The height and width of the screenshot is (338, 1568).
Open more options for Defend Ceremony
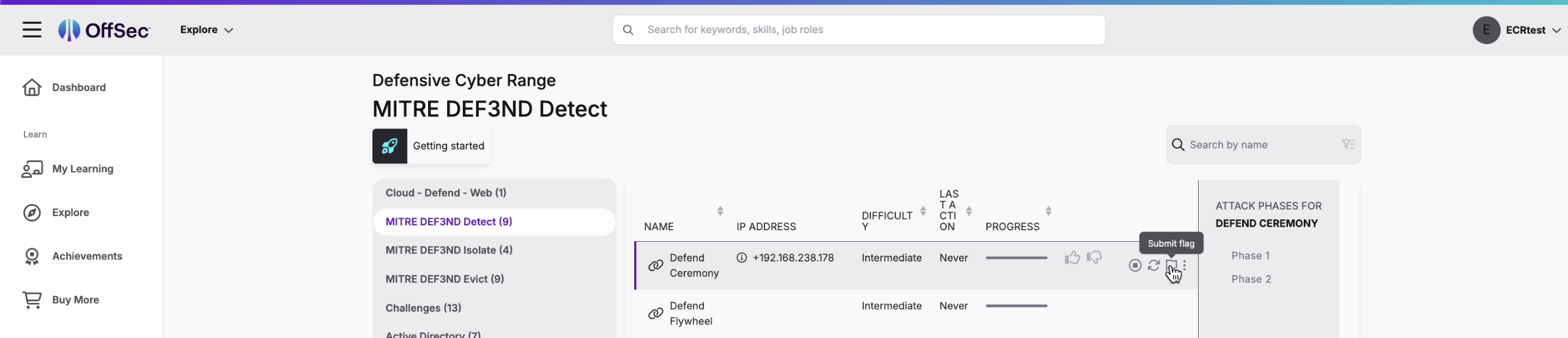point(1185,265)
